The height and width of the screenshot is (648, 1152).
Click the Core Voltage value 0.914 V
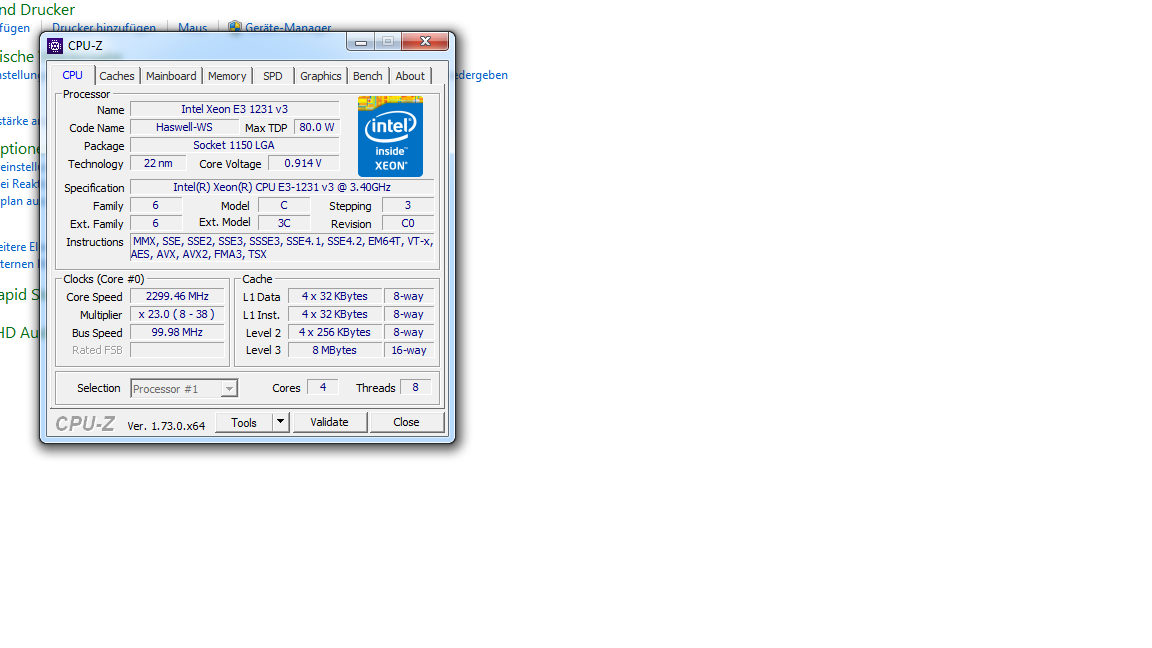[x=303, y=163]
